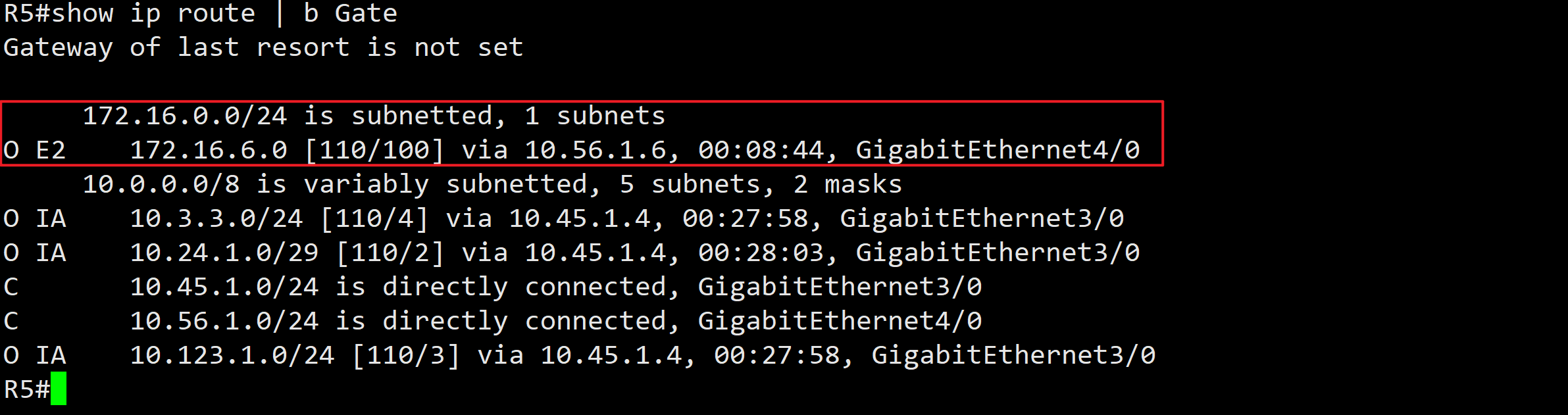Click the 10.24.1.0/29 route prefix
The width and height of the screenshot is (1568, 415).
coord(224,253)
